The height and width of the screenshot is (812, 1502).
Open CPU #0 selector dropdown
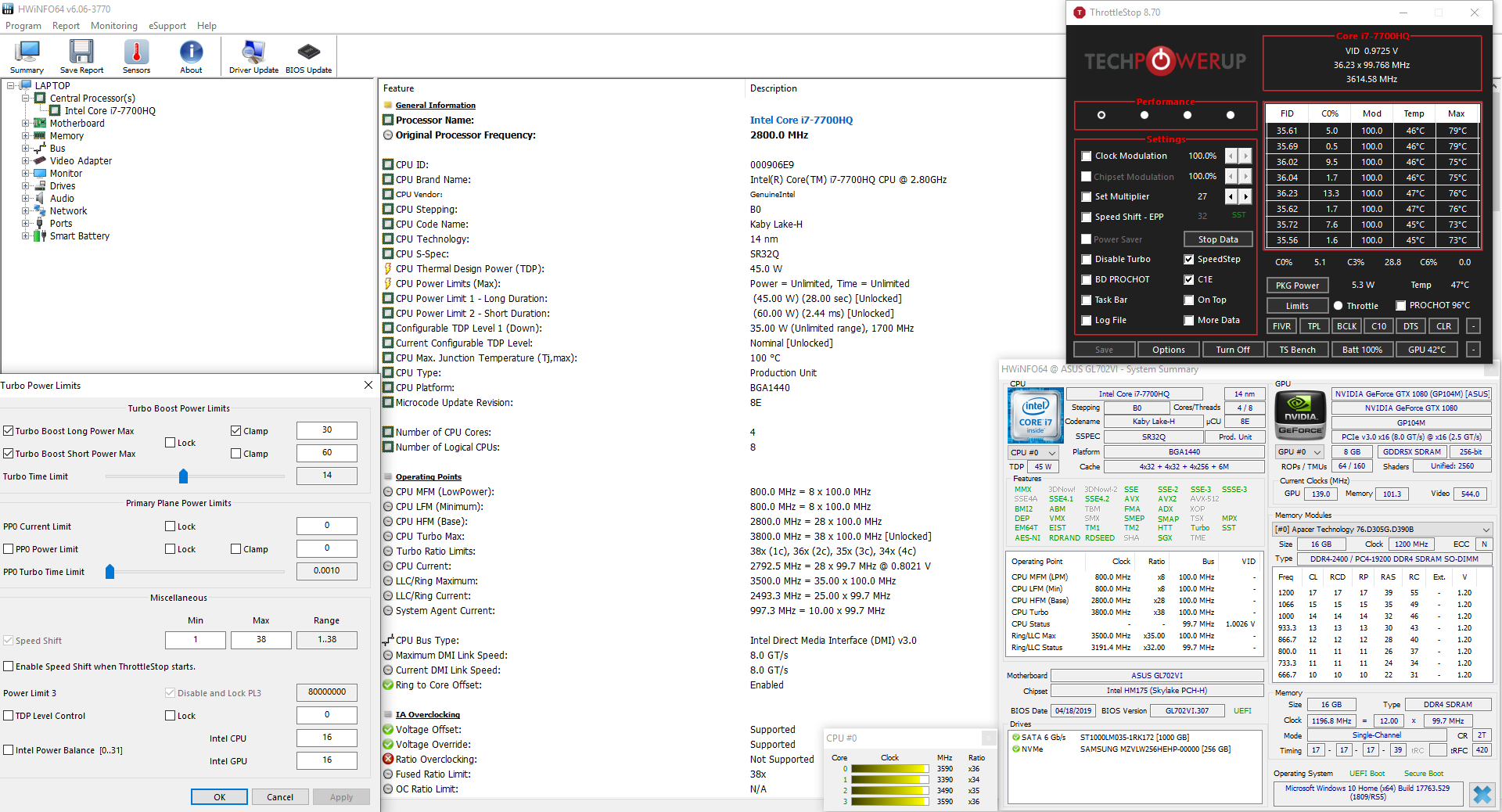(x=1033, y=452)
